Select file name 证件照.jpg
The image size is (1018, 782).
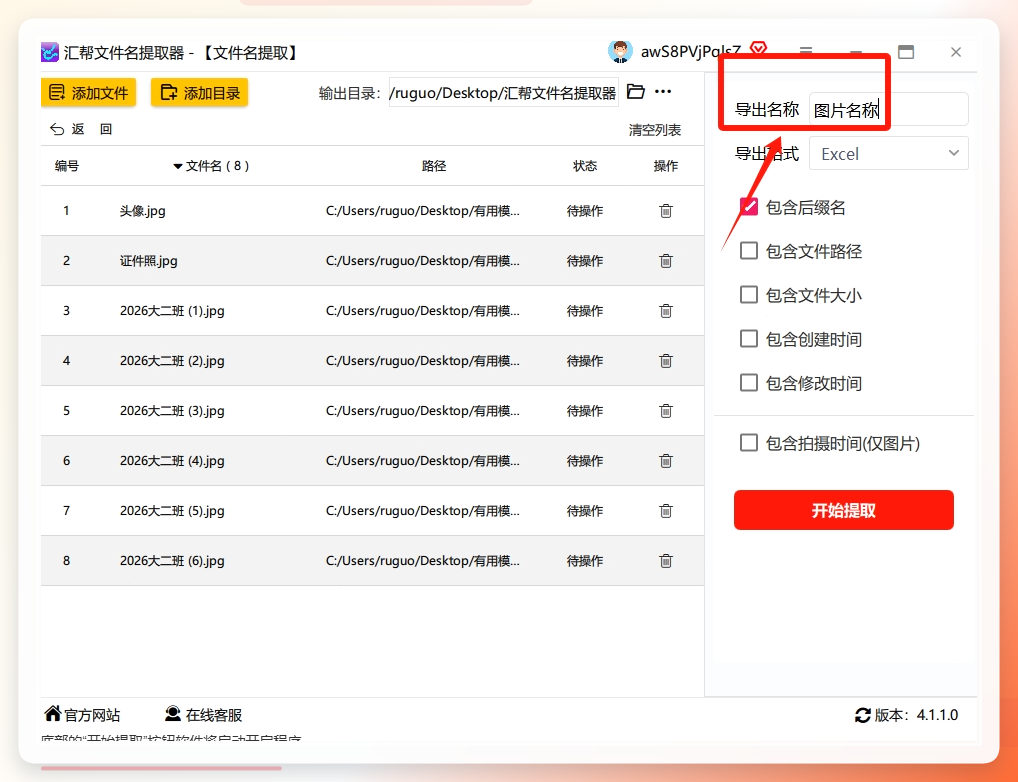coord(149,260)
